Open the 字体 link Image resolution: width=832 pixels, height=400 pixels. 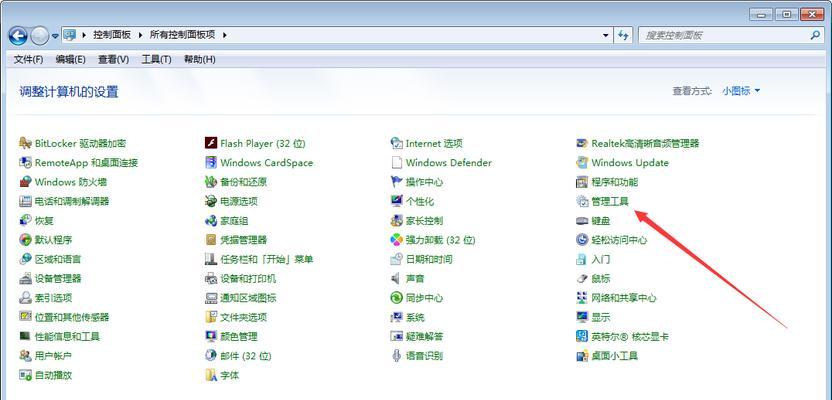click(x=230, y=375)
